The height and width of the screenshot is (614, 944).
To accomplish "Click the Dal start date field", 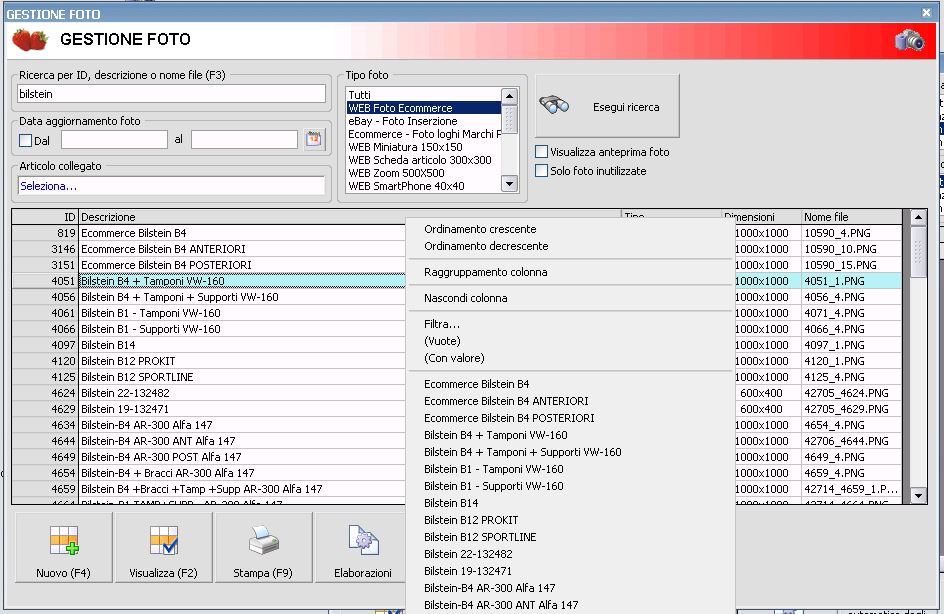I will (114, 140).
